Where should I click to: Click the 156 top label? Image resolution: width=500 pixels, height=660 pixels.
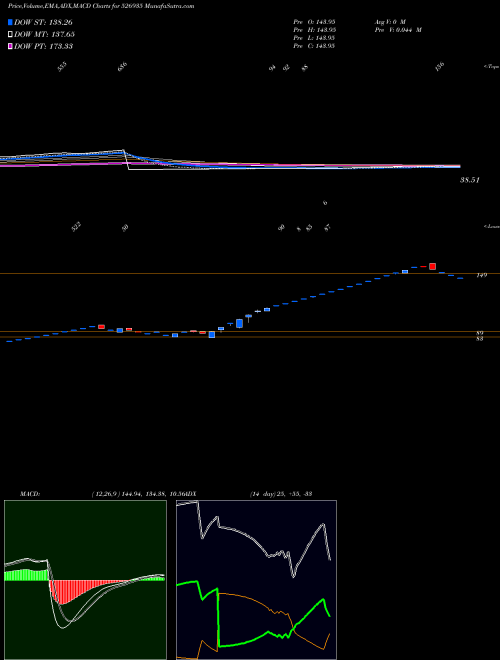(440, 67)
